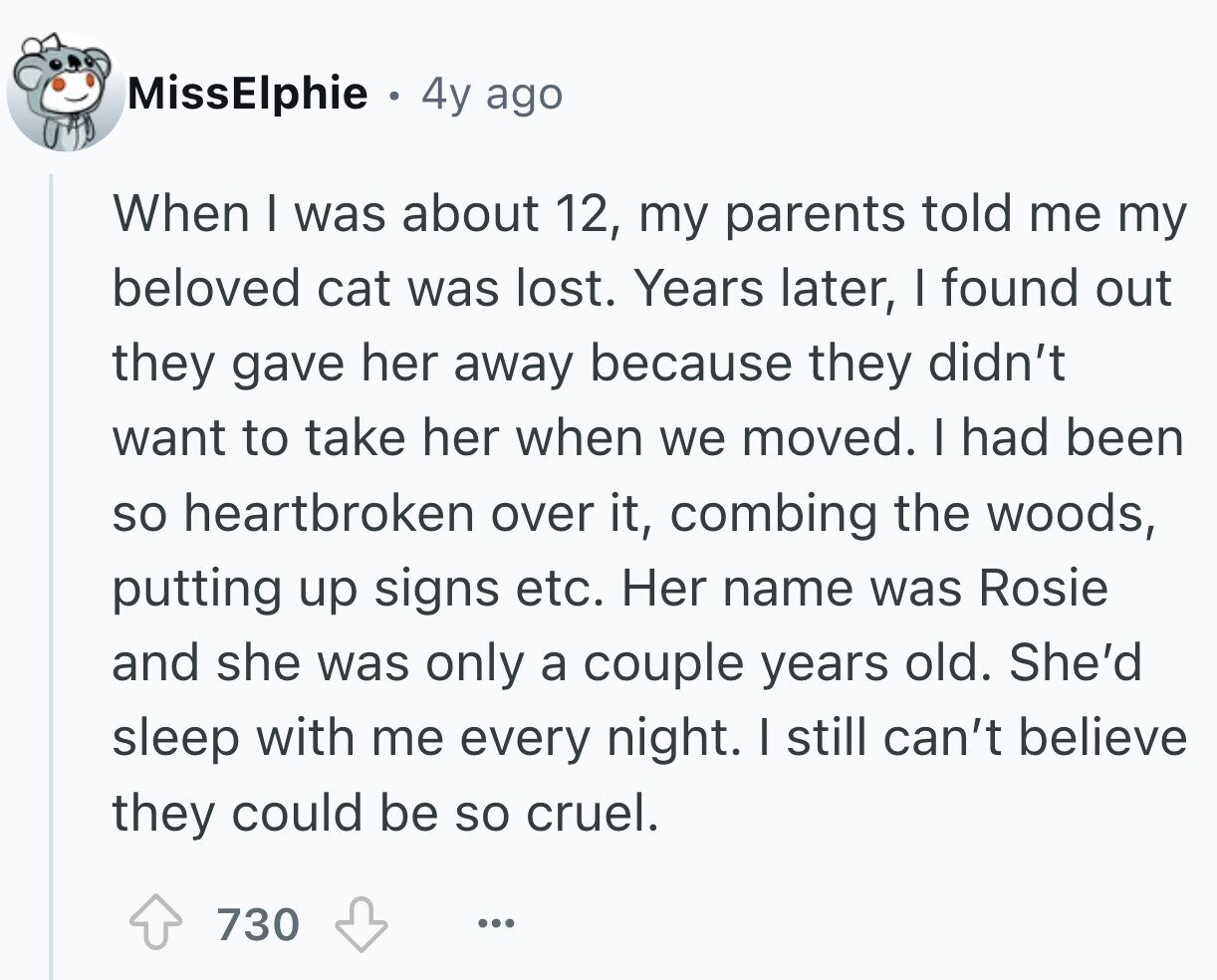Click the last line 'they could be so cruel.'
Screen dimensions: 1217x980
click(x=386, y=813)
